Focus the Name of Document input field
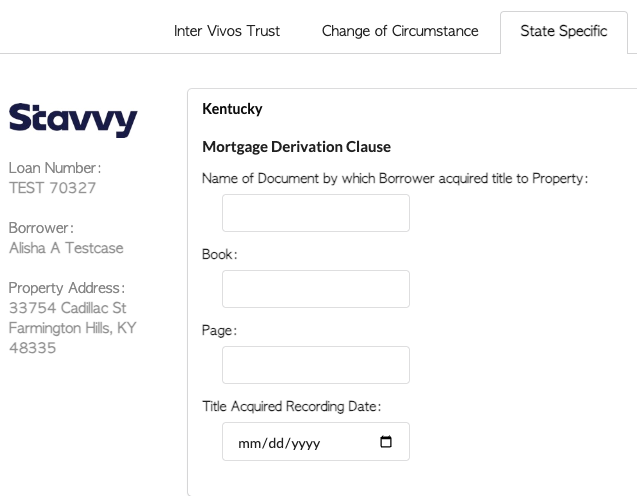The width and height of the screenshot is (637, 496). click(316, 213)
